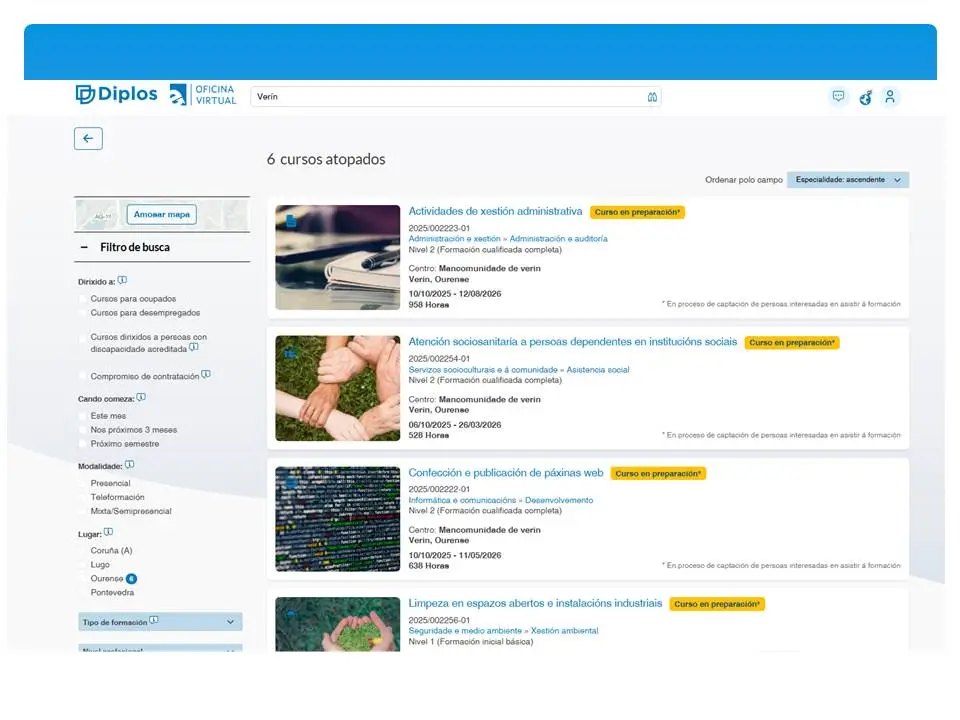
Task: Check Cursos para desempregados
Action: click(83, 313)
